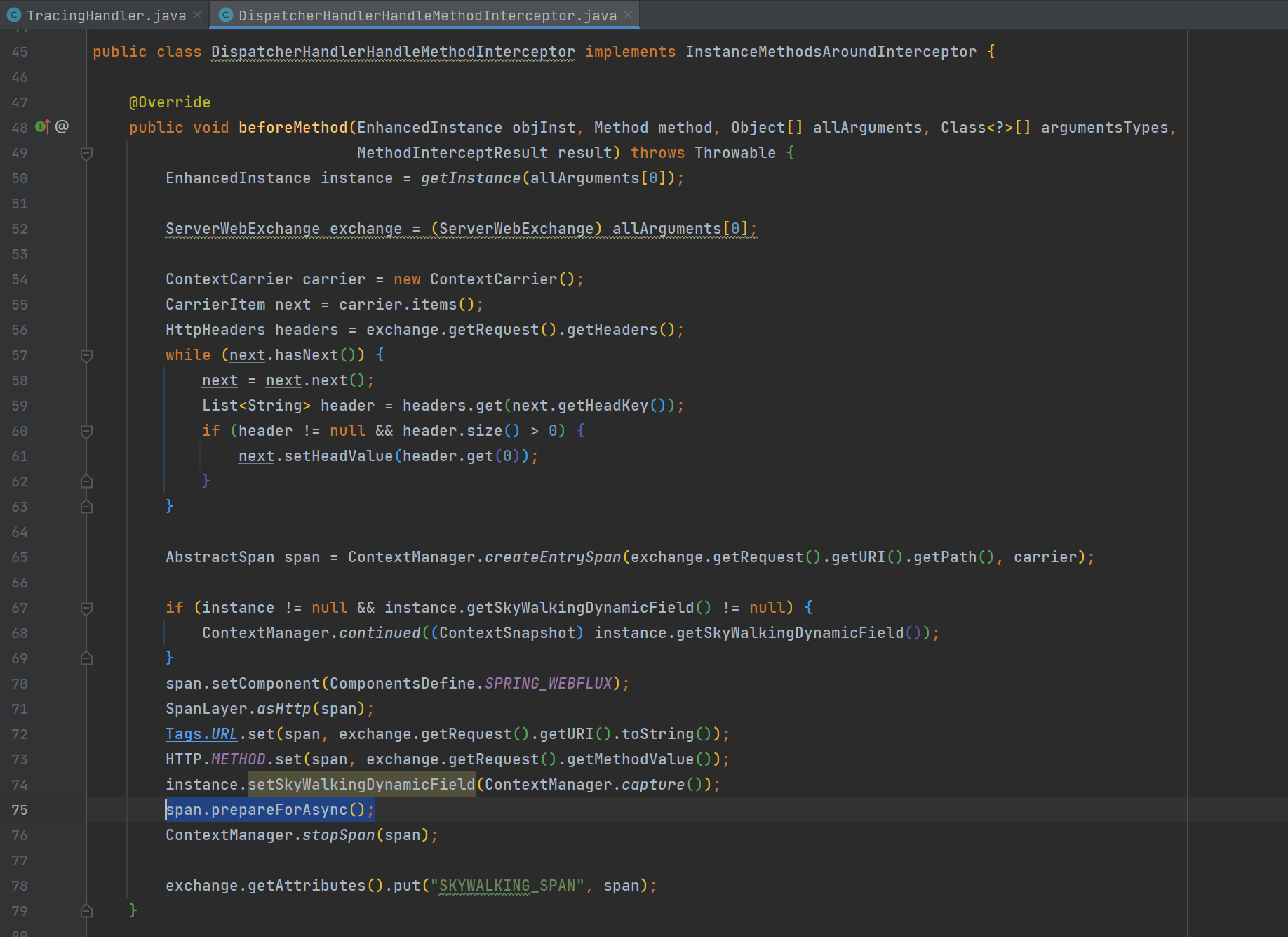Click the Tags.URL reference on line 72
Image resolution: width=1288 pixels, height=937 pixels.
click(x=201, y=733)
